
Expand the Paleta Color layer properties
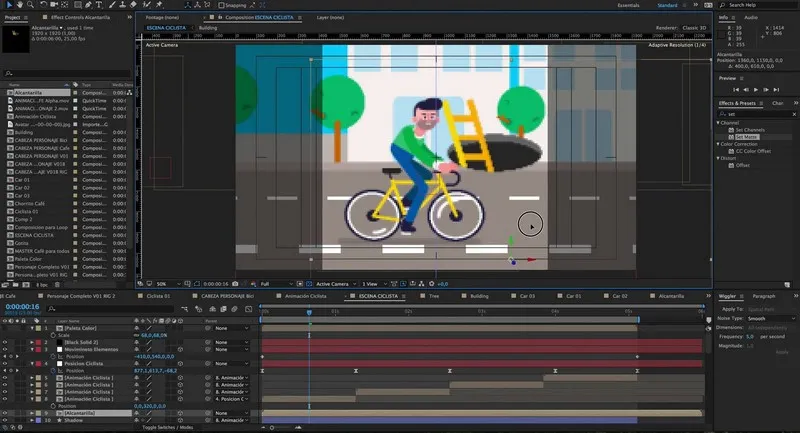[33, 327]
